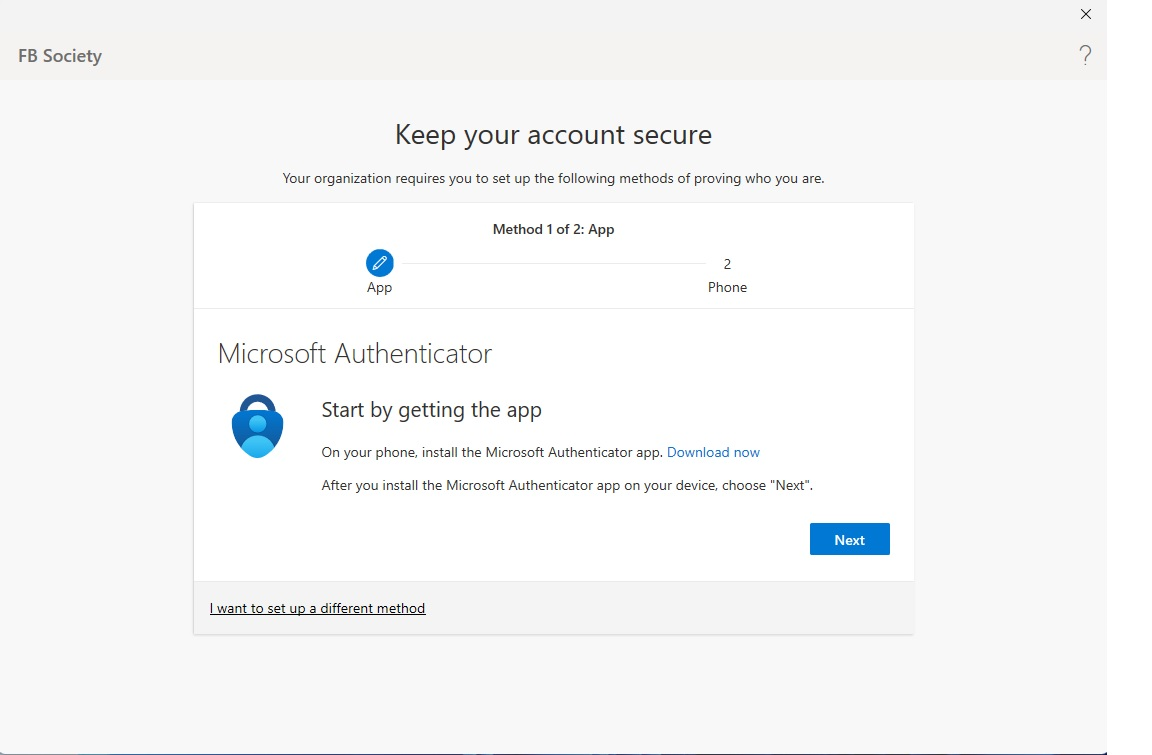Click the After you install instruction sentence
The width and height of the screenshot is (1152, 755).
[566, 486]
